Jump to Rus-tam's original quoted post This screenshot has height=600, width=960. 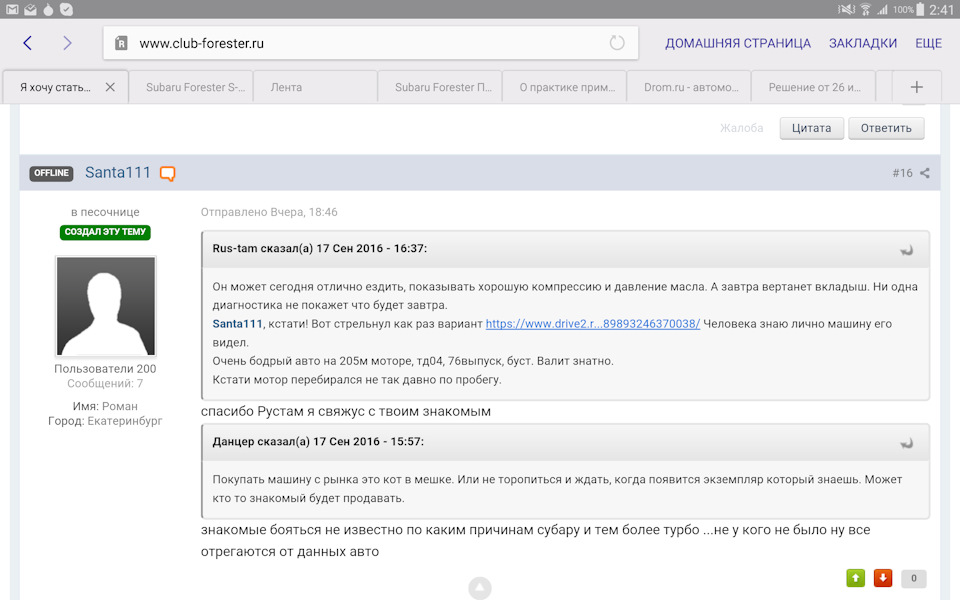(907, 249)
